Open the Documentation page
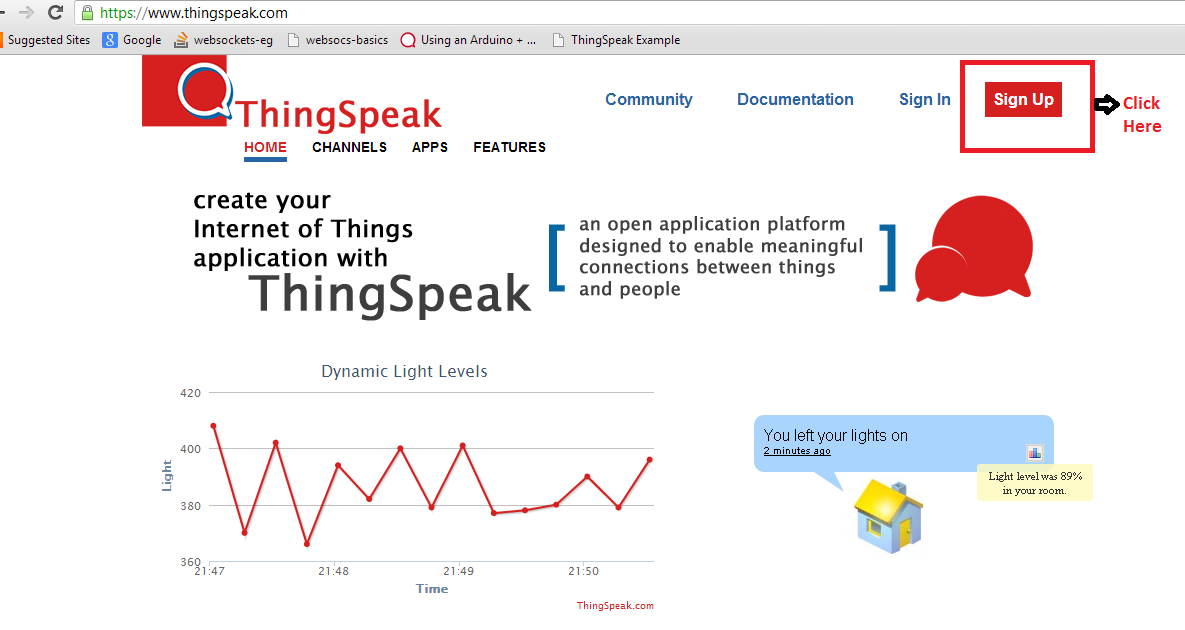Viewport: 1185px width, 630px height. click(x=795, y=99)
